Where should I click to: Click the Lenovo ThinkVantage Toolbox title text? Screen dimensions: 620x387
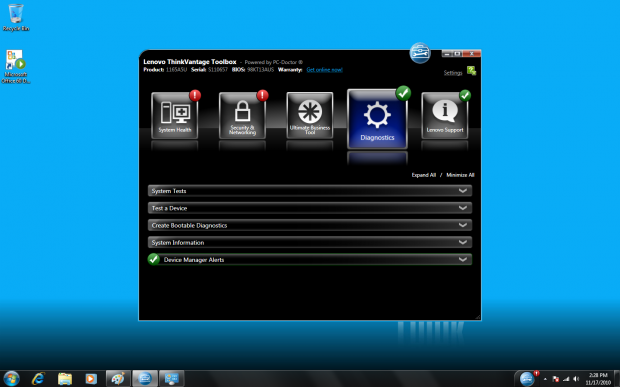tap(190, 62)
